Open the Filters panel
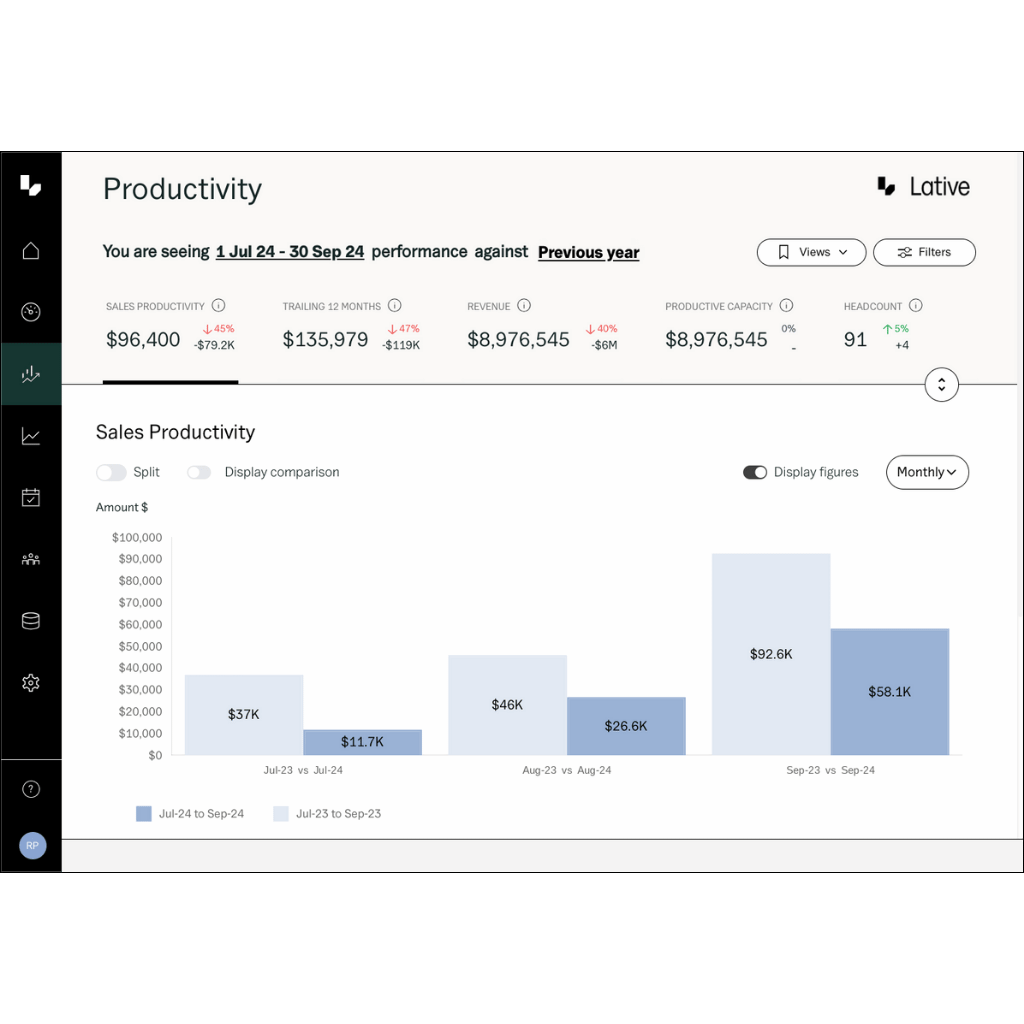 (924, 252)
